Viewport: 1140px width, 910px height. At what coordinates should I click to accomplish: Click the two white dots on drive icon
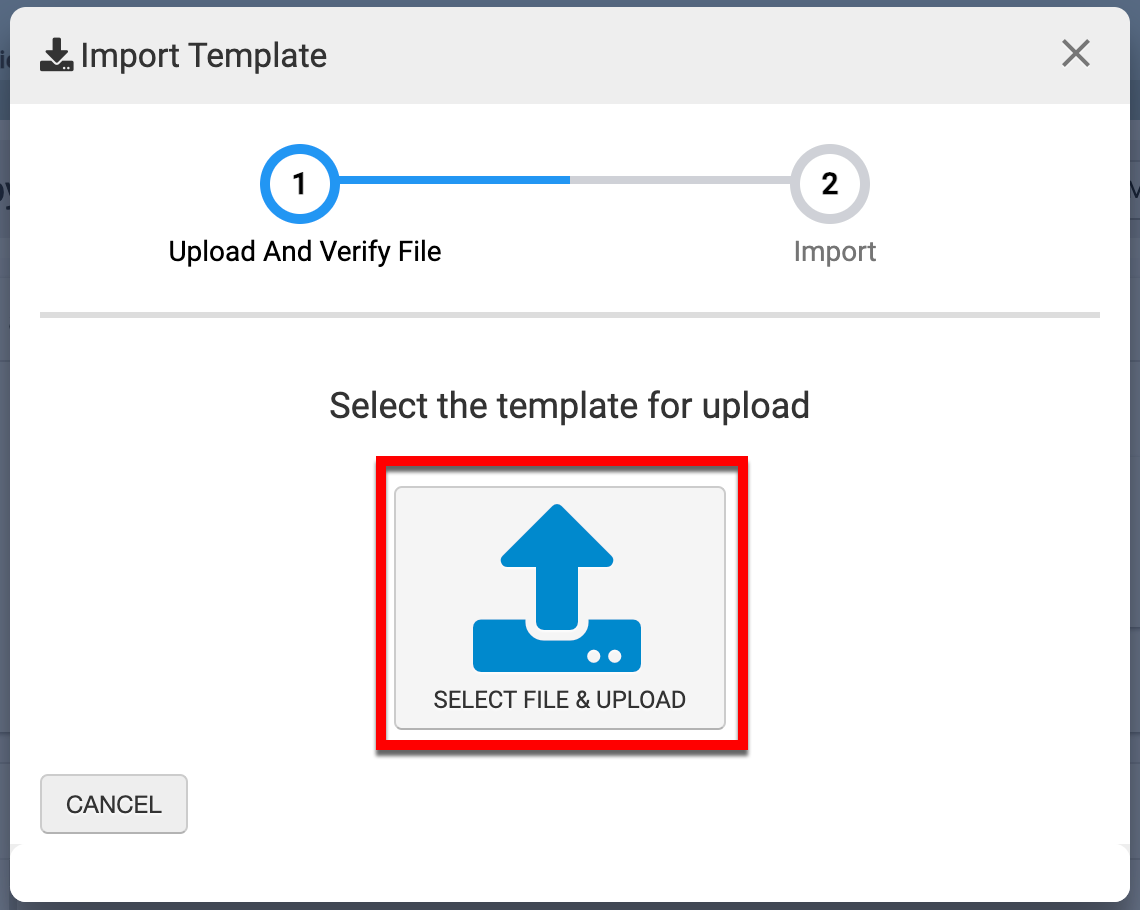pyautogui.click(x=605, y=656)
